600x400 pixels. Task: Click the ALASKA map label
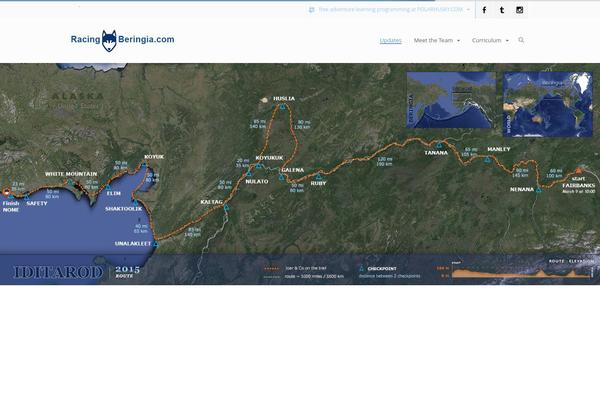pos(78,96)
